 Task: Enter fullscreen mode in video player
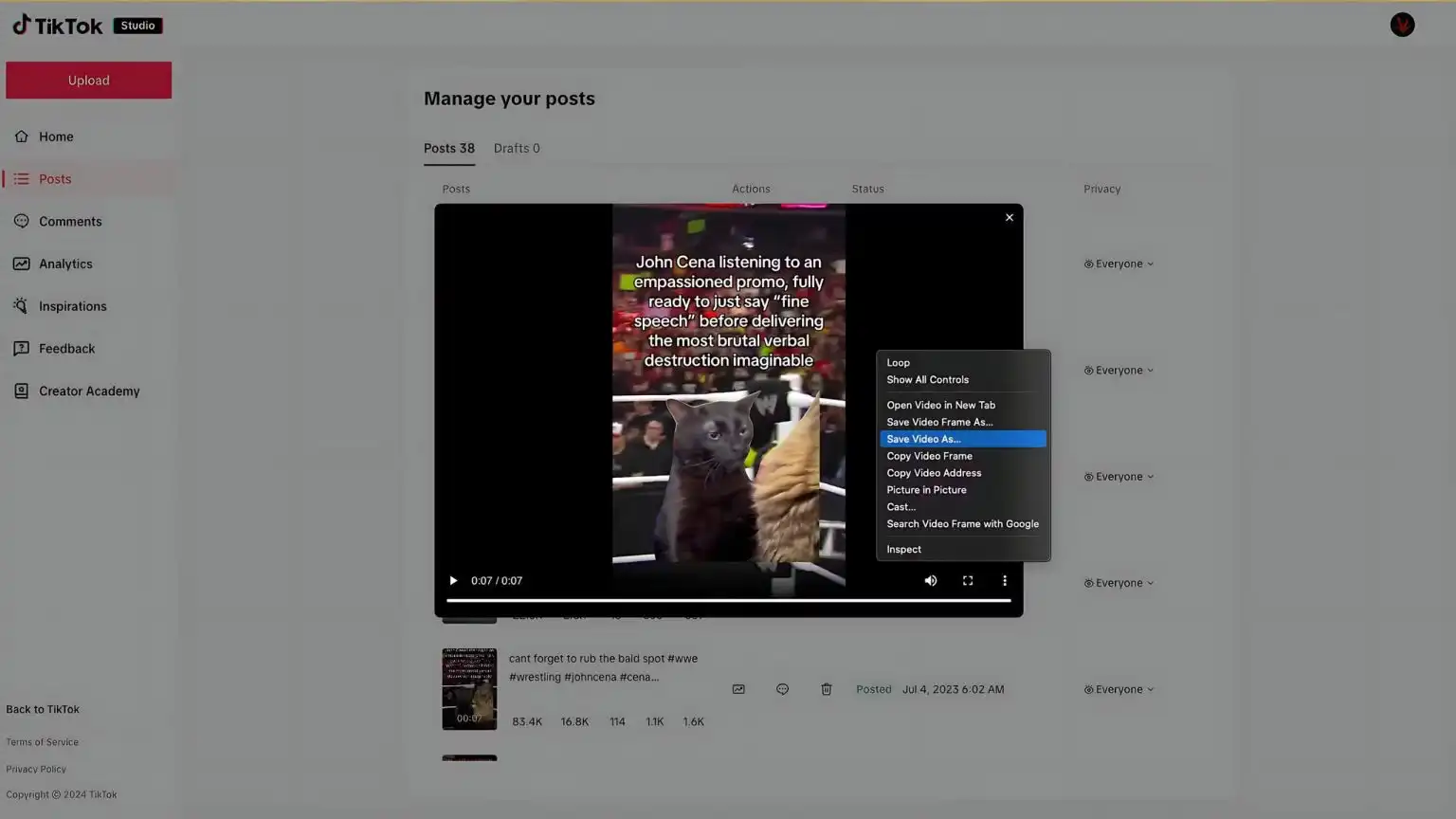pyautogui.click(x=967, y=581)
